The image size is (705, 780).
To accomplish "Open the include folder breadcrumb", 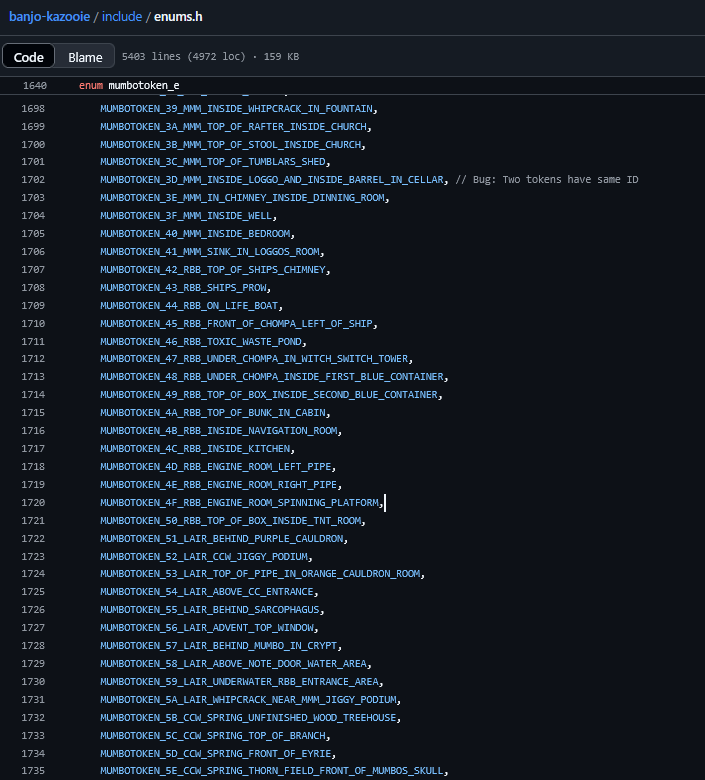I will 122,16.
